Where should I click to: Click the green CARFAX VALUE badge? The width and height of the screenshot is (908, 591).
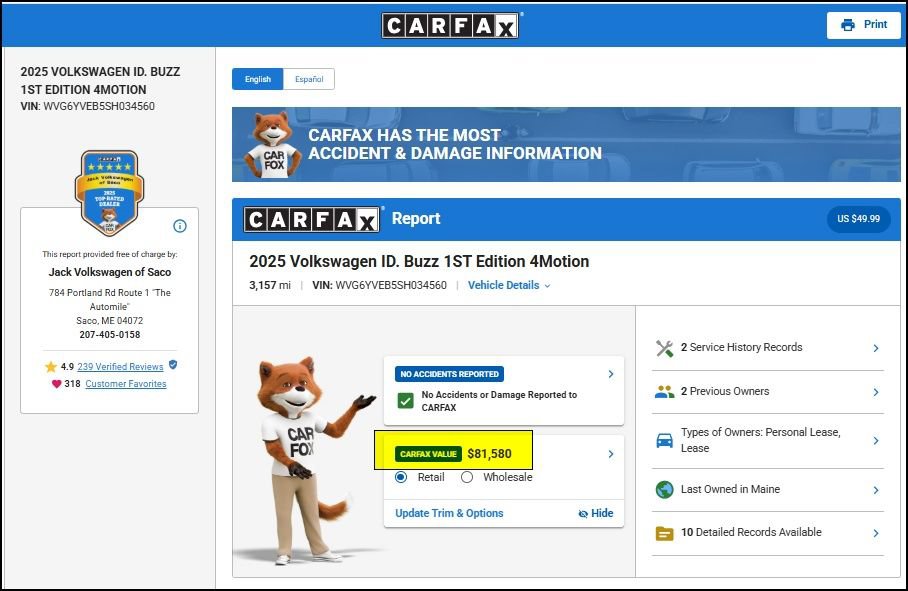click(428, 454)
